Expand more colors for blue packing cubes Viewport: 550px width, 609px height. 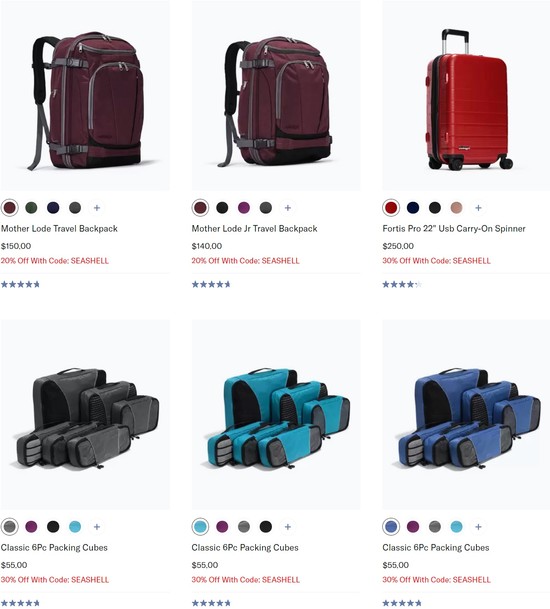point(478,527)
